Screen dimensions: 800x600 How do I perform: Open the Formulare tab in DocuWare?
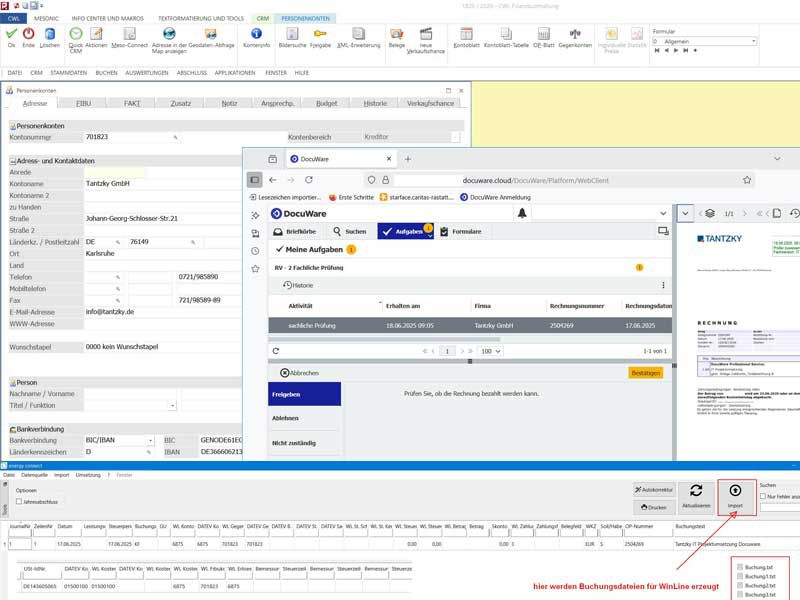[x=461, y=232]
